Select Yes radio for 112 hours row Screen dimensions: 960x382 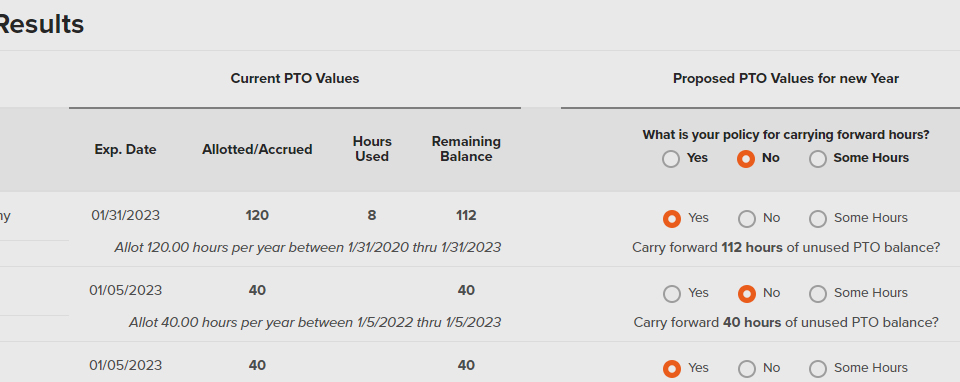tap(672, 219)
